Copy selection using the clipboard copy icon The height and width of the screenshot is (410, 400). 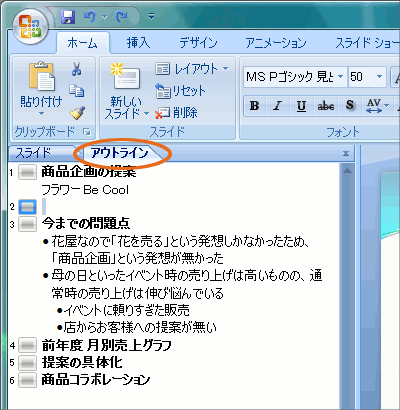pos(77,91)
